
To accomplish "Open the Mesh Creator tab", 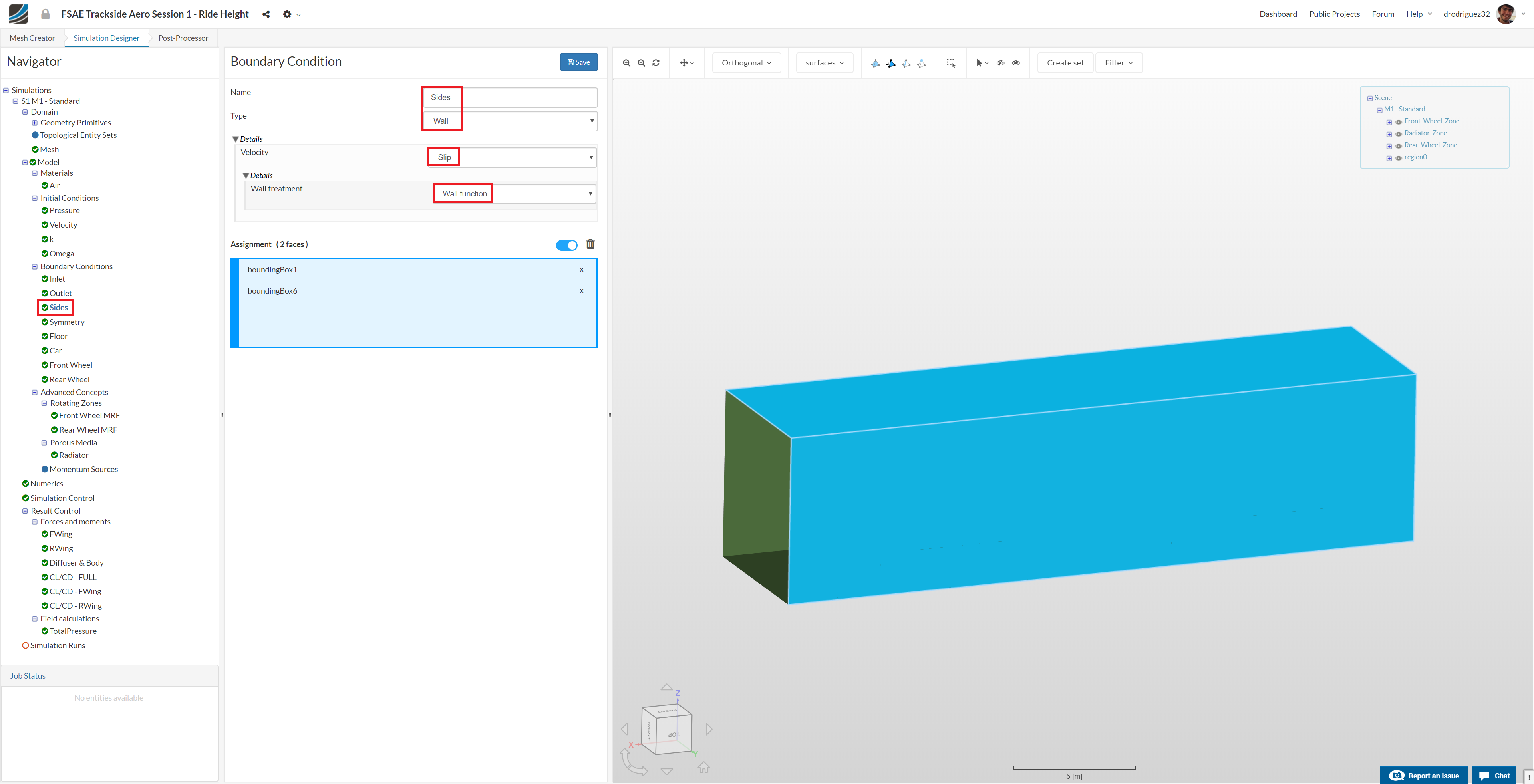I will 32,38.
